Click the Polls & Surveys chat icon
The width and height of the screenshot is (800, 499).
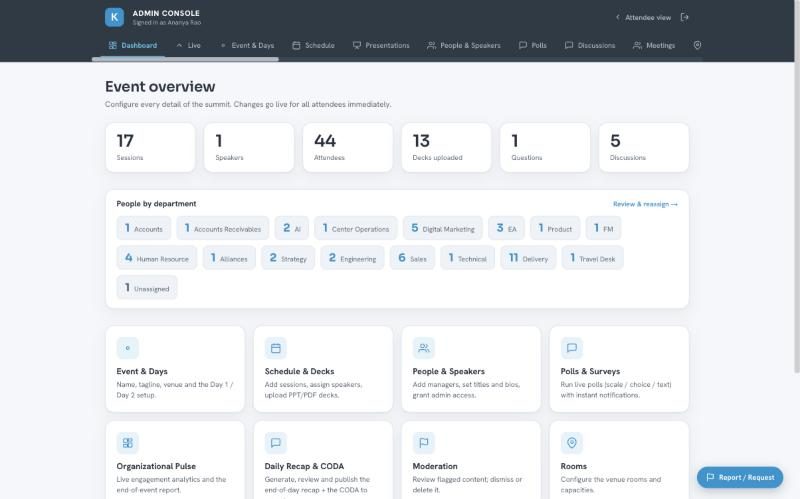(x=571, y=348)
